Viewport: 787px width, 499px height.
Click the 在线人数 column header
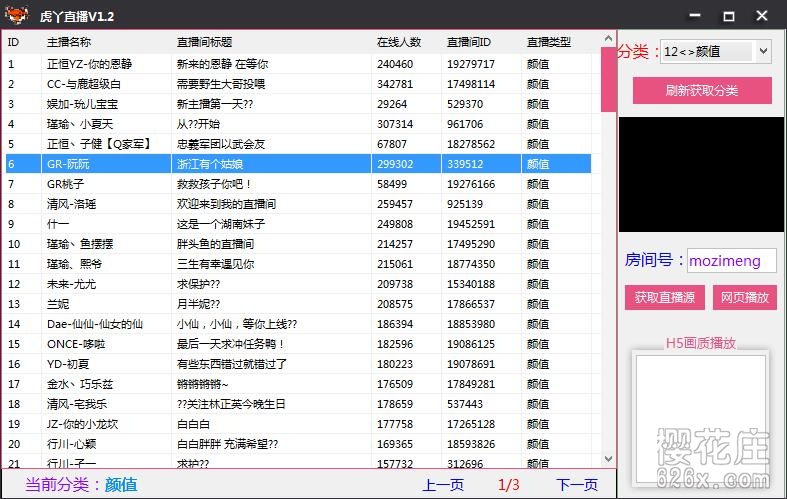click(399, 42)
